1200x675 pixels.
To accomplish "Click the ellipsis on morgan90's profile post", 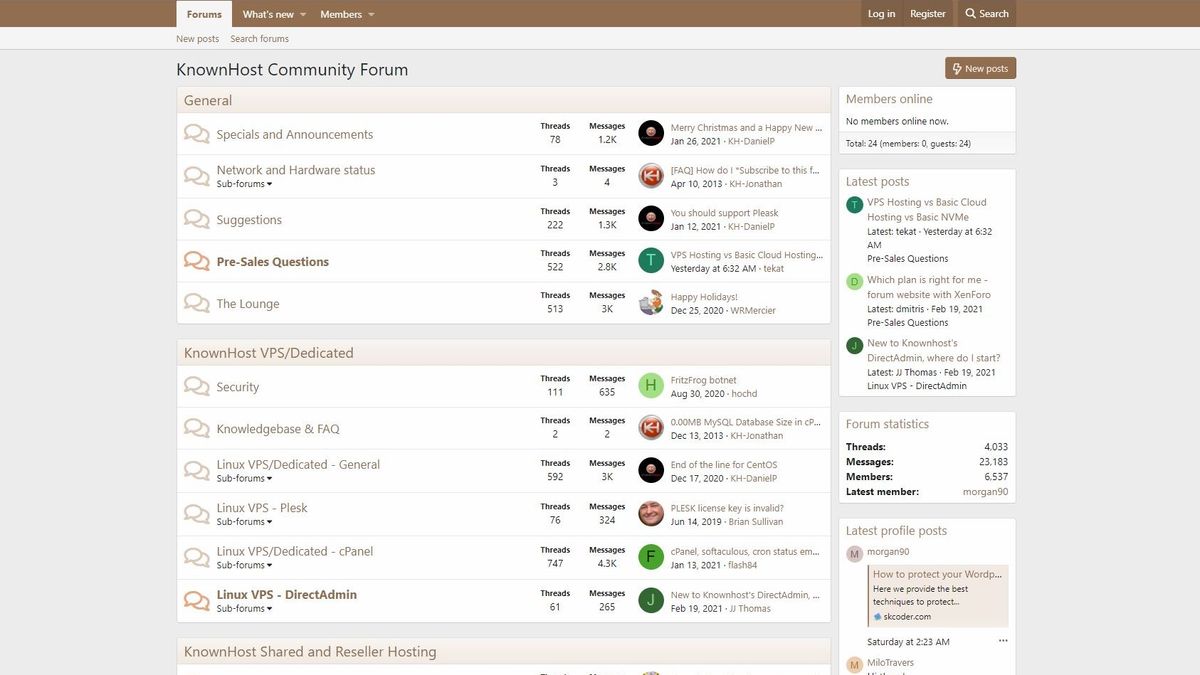I will (1003, 641).
